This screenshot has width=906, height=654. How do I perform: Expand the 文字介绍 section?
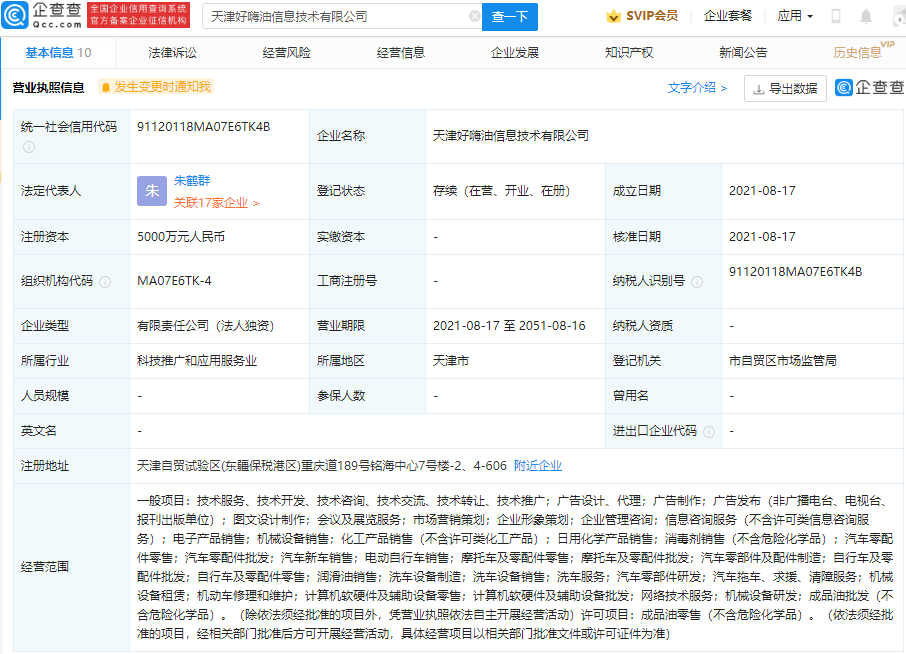tap(697, 88)
